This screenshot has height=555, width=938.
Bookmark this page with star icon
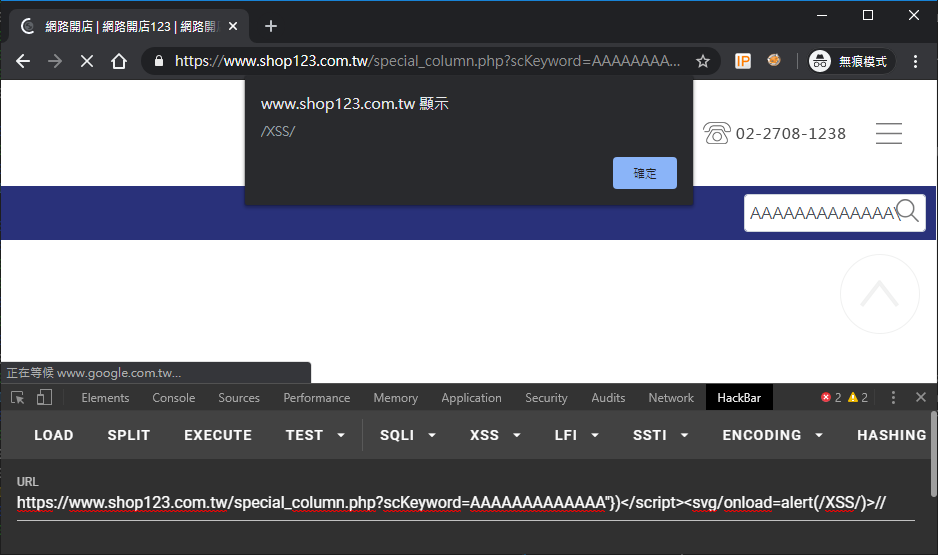[x=703, y=61]
